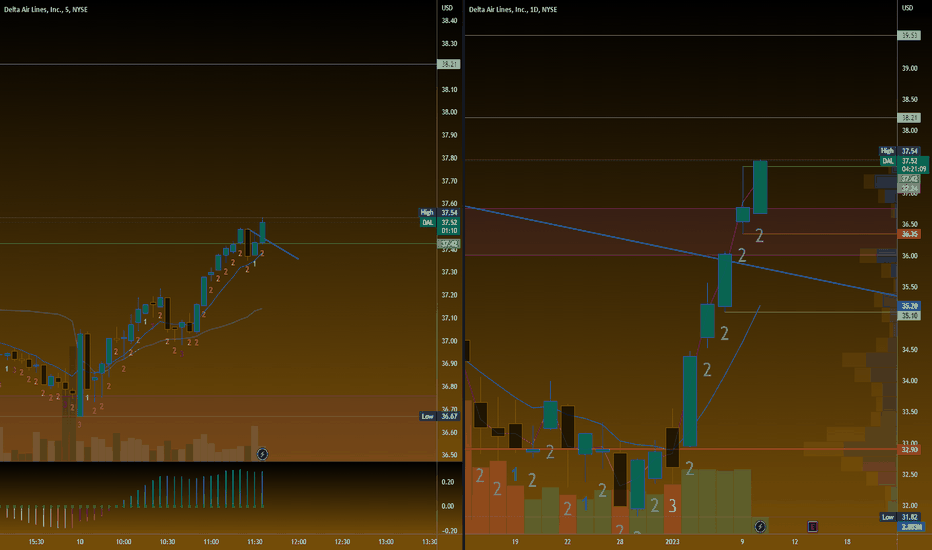The image size is (932, 550).
Task: Click the 37.42 line label on 5-minute chart
Action: [x=449, y=244]
